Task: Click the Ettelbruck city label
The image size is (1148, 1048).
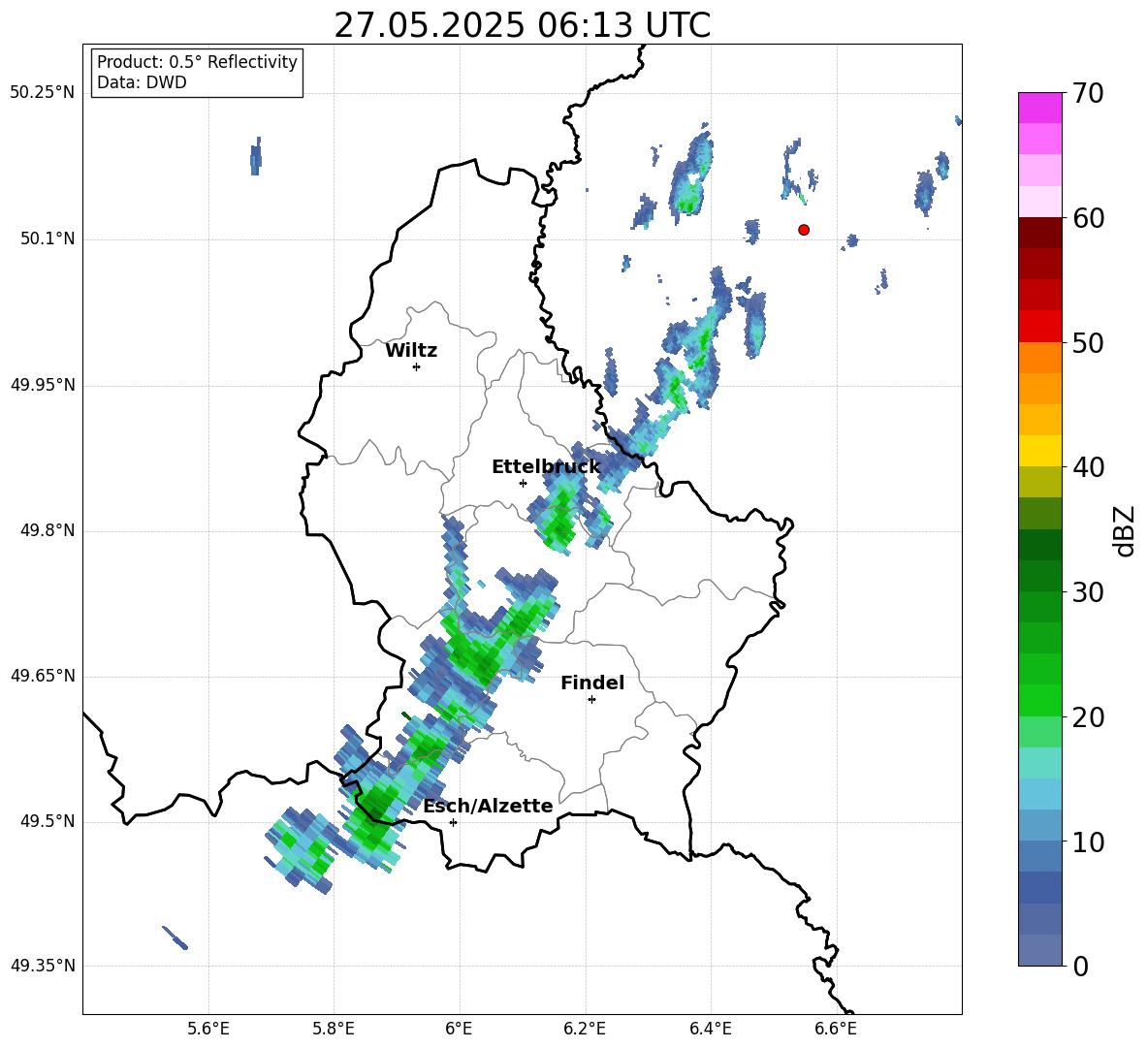Action: (546, 467)
